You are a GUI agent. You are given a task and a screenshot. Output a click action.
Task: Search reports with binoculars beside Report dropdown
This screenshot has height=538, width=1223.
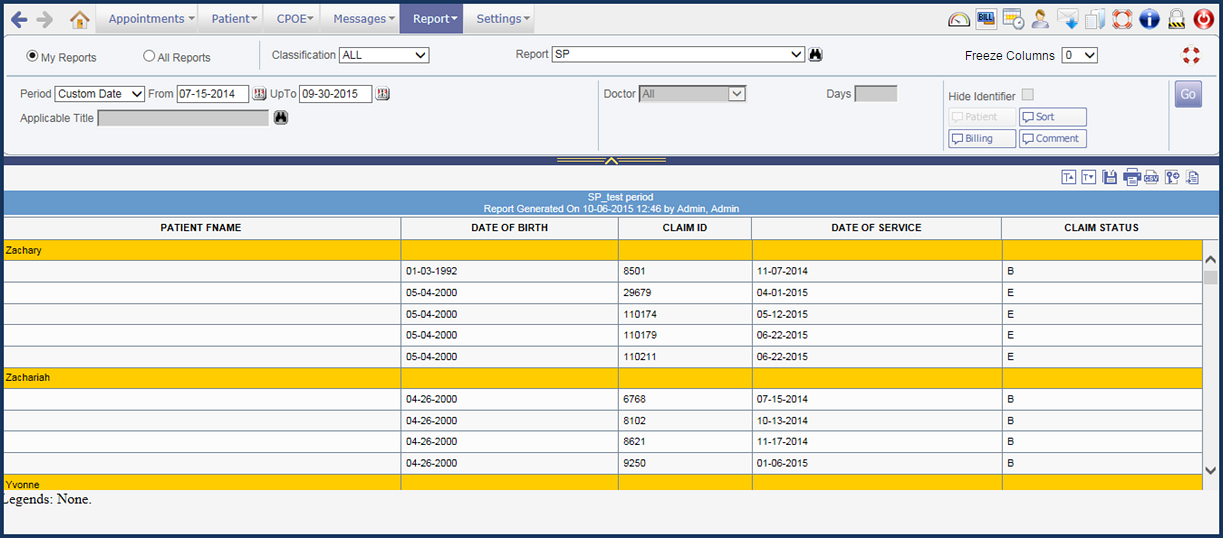pyautogui.click(x=816, y=55)
